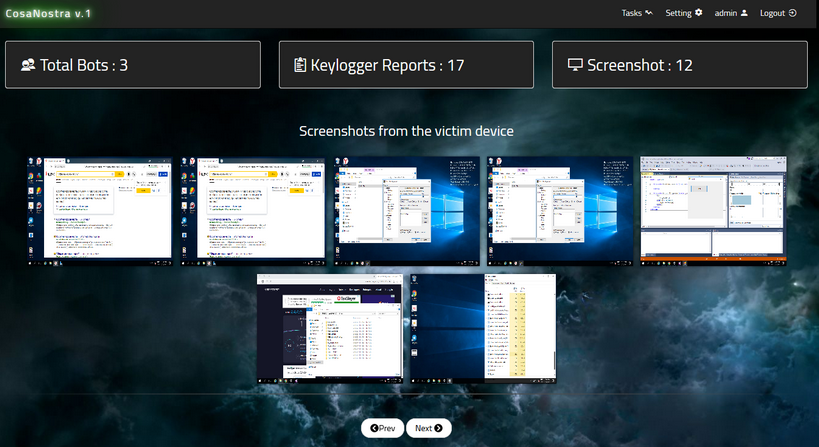Click the Tasks activity icon in navbar

click(x=648, y=13)
